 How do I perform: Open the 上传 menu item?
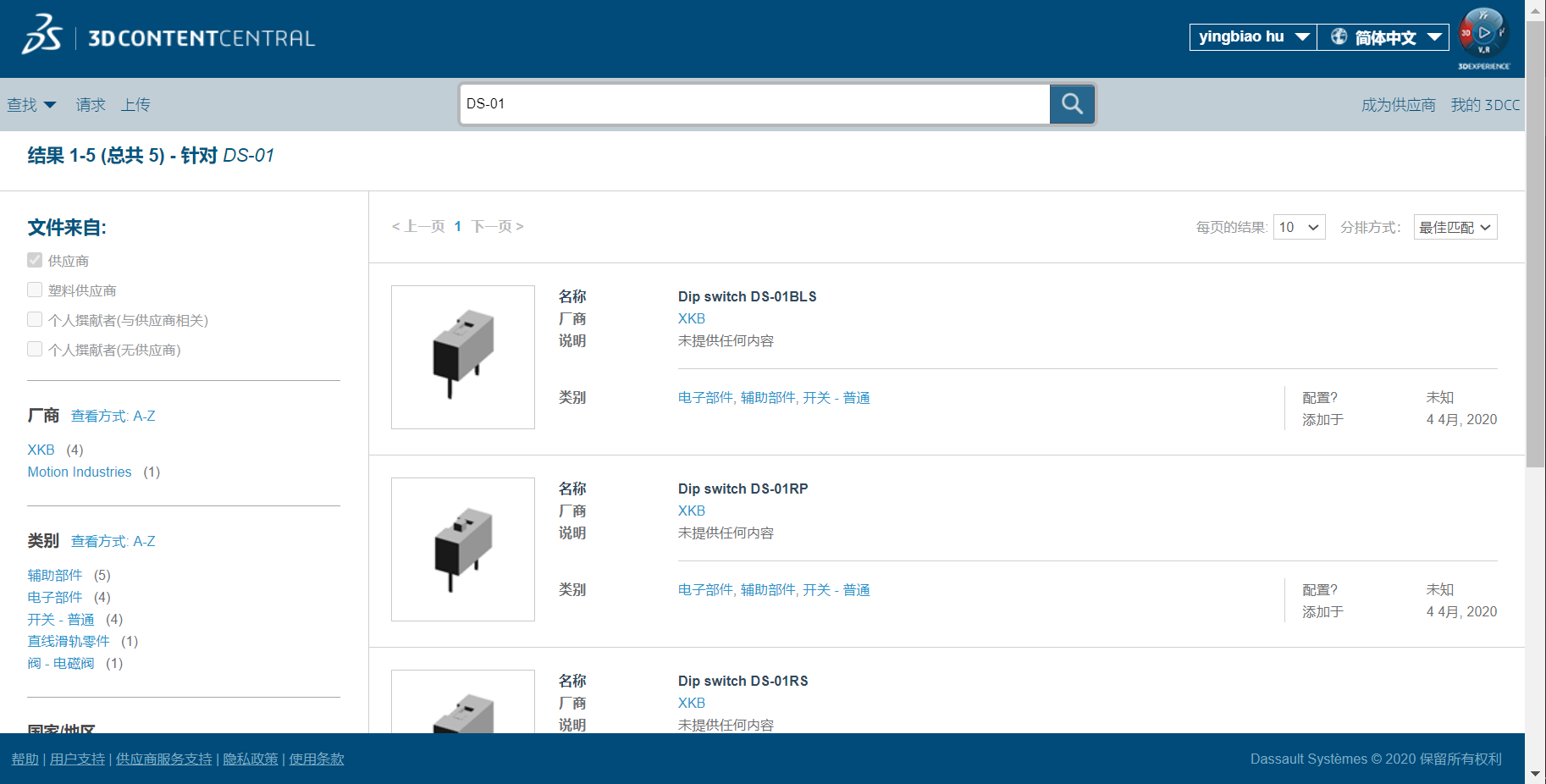[x=135, y=105]
